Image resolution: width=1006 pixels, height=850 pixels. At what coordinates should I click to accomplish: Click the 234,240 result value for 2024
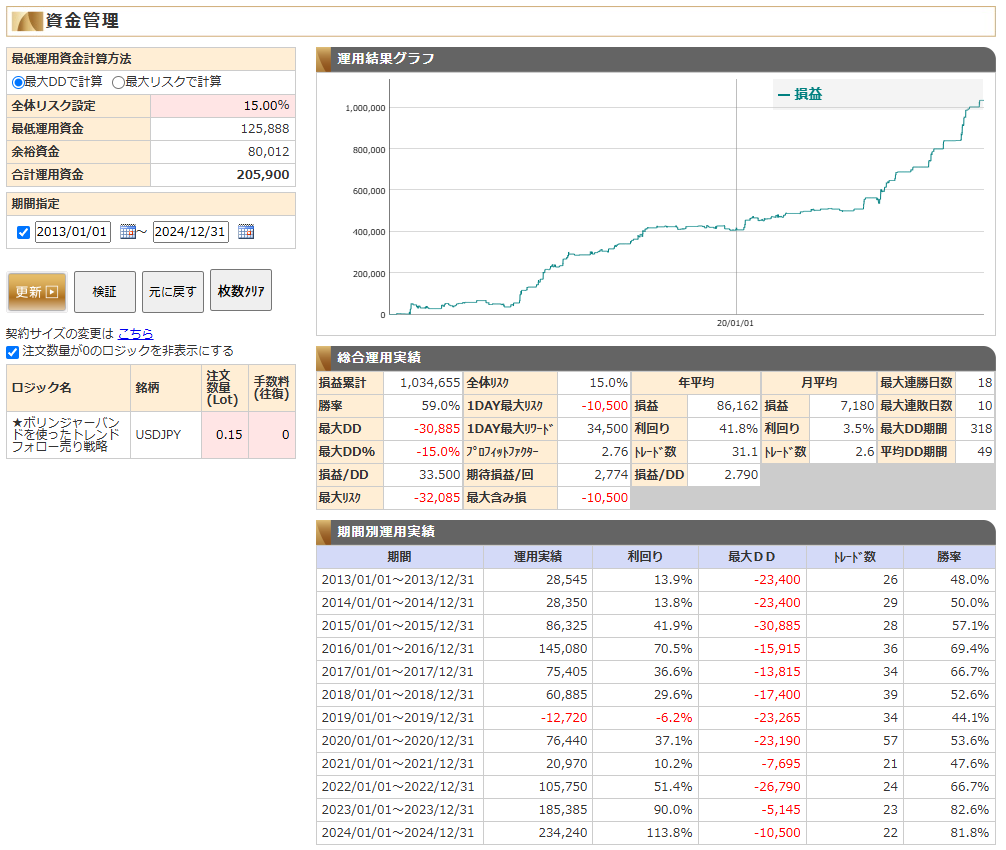point(563,833)
